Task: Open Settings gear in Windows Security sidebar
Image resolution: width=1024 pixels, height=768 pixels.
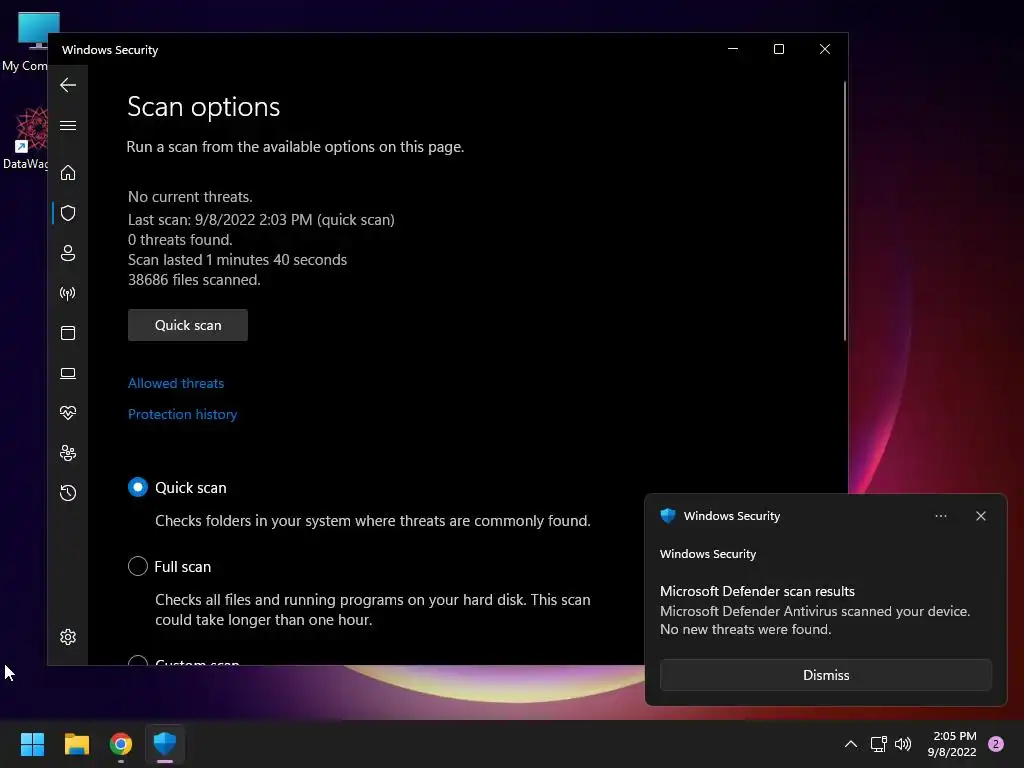Action: point(68,637)
